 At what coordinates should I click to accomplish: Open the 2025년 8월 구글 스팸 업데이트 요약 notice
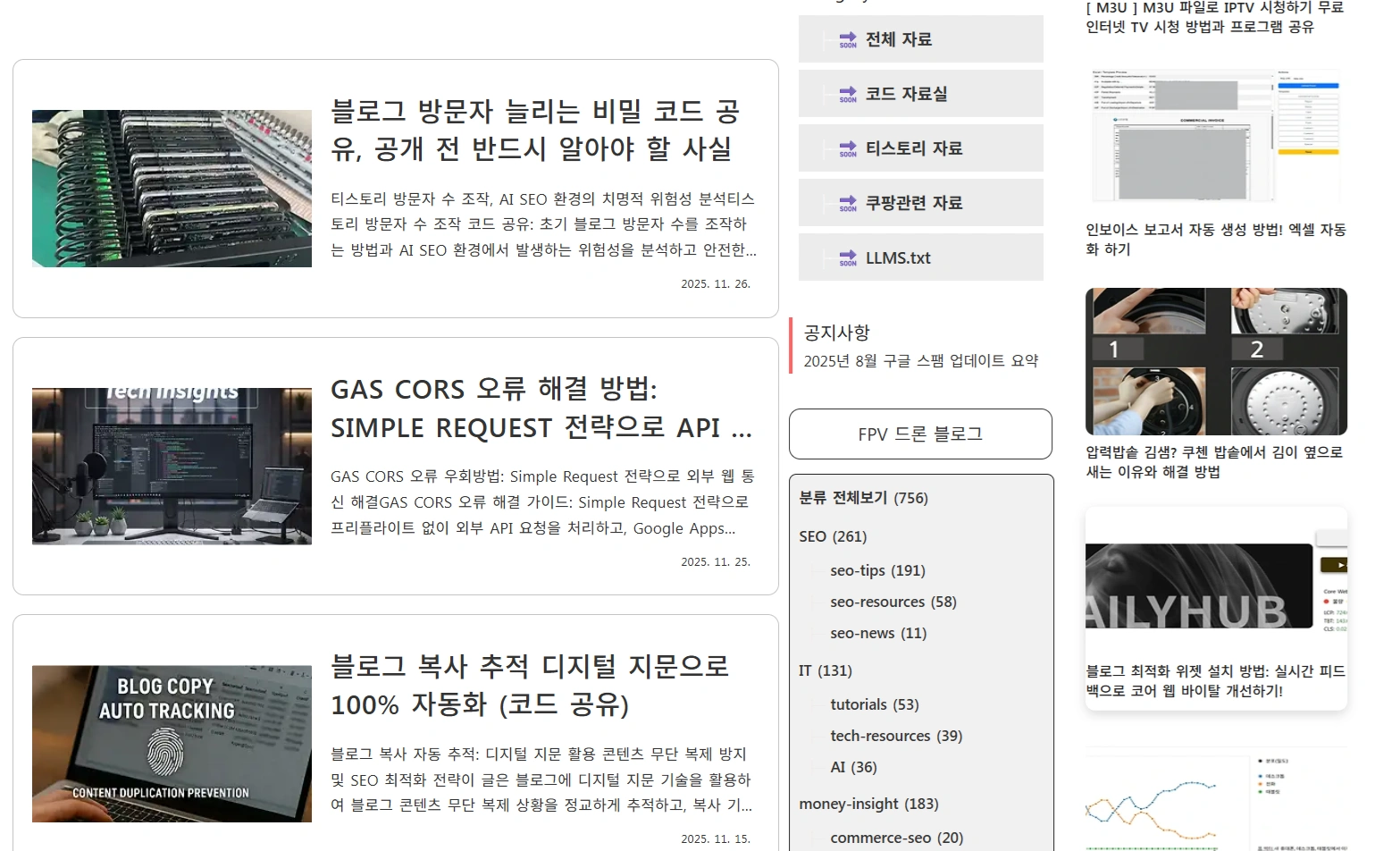(921, 360)
